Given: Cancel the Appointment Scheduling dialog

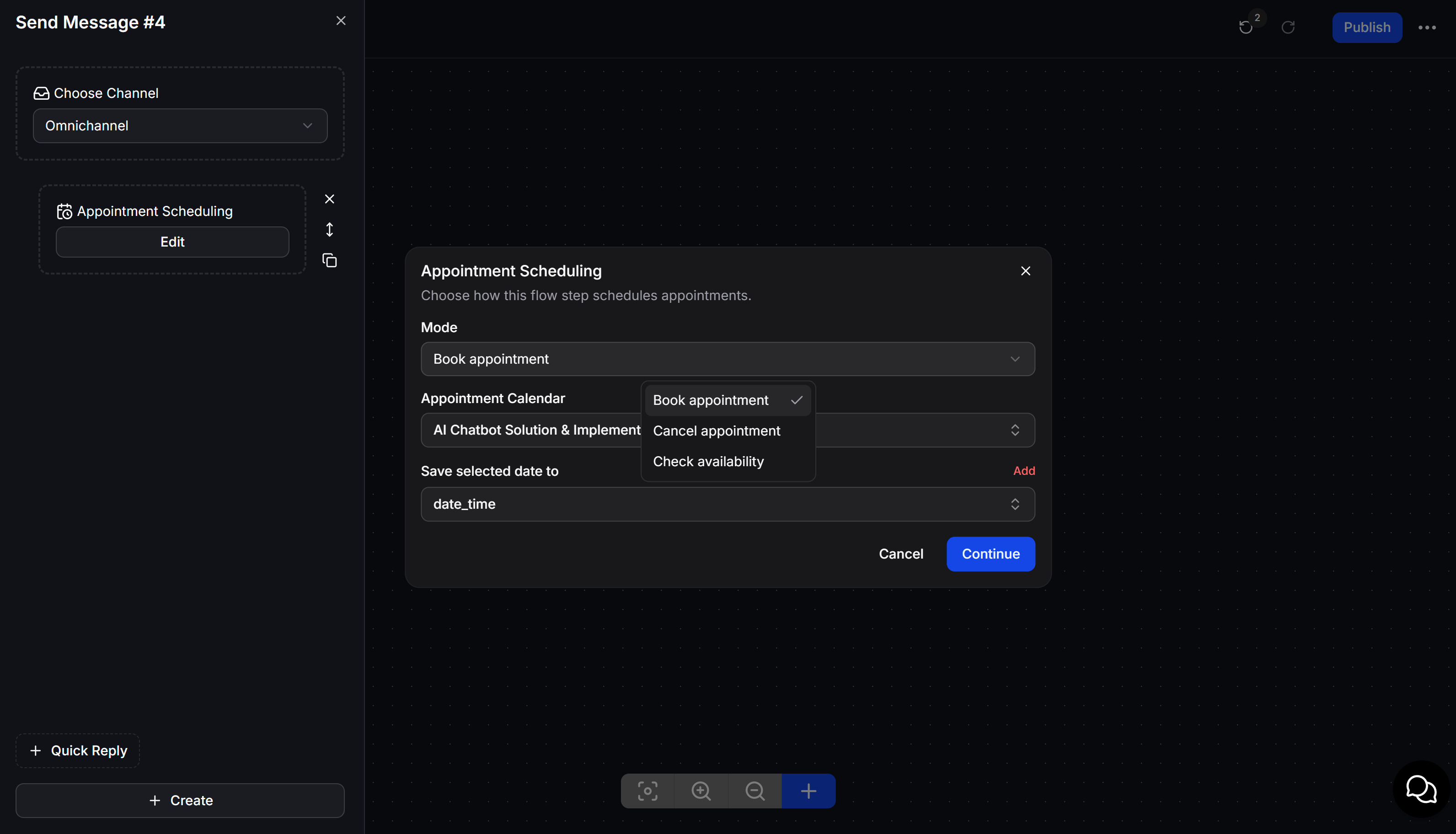Looking at the screenshot, I should 900,554.
